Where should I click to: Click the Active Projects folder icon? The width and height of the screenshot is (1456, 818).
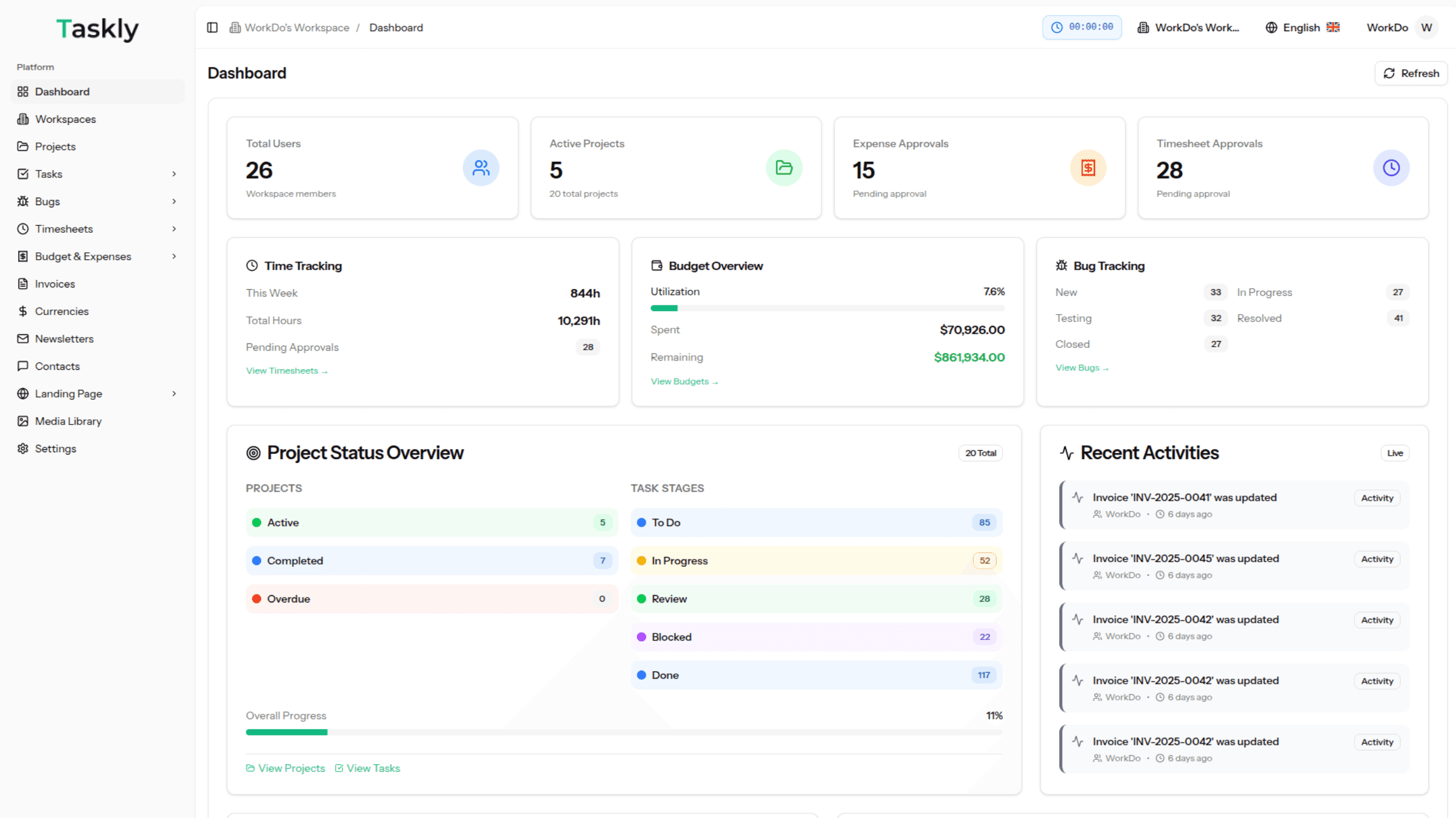(784, 168)
